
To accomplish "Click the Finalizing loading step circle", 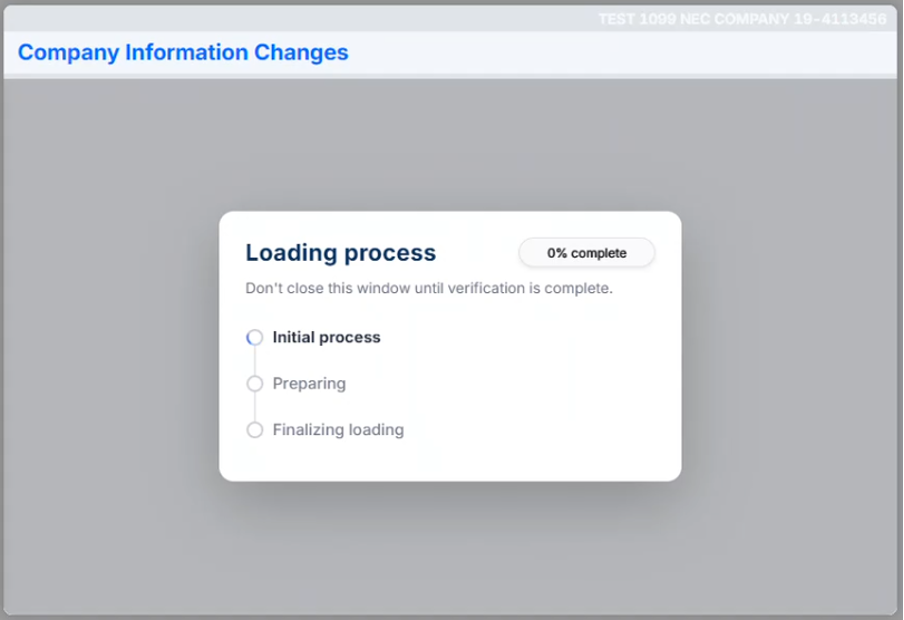I will [x=255, y=430].
